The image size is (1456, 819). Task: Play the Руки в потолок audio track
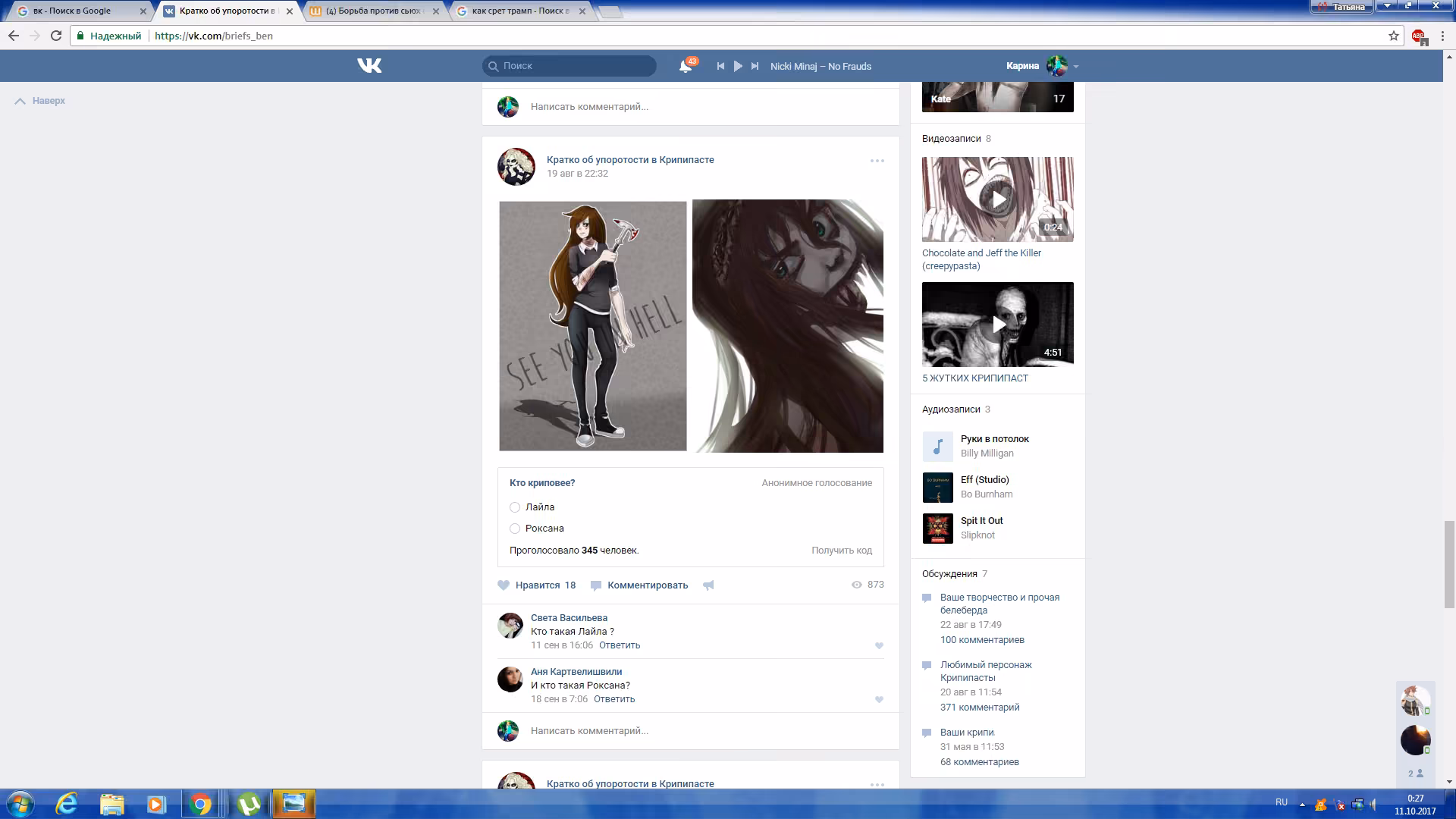(x=937, y=447)
